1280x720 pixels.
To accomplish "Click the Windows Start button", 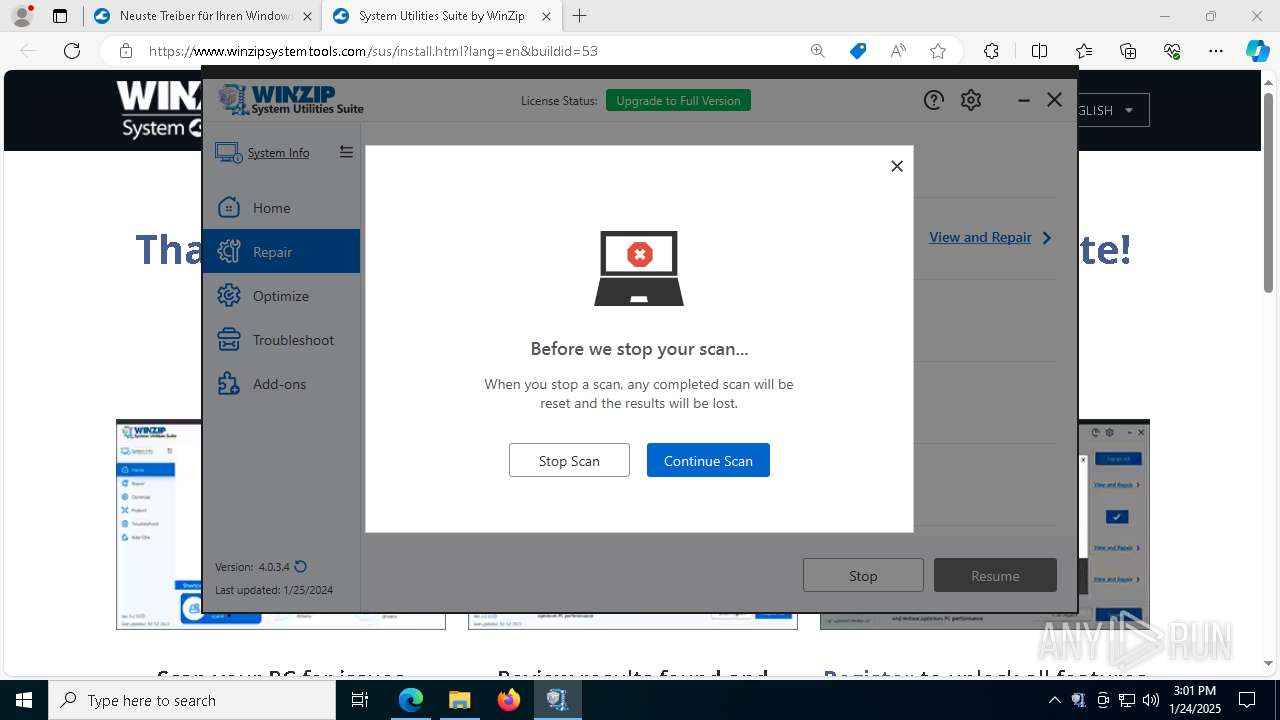I will [x=24, y=700].
